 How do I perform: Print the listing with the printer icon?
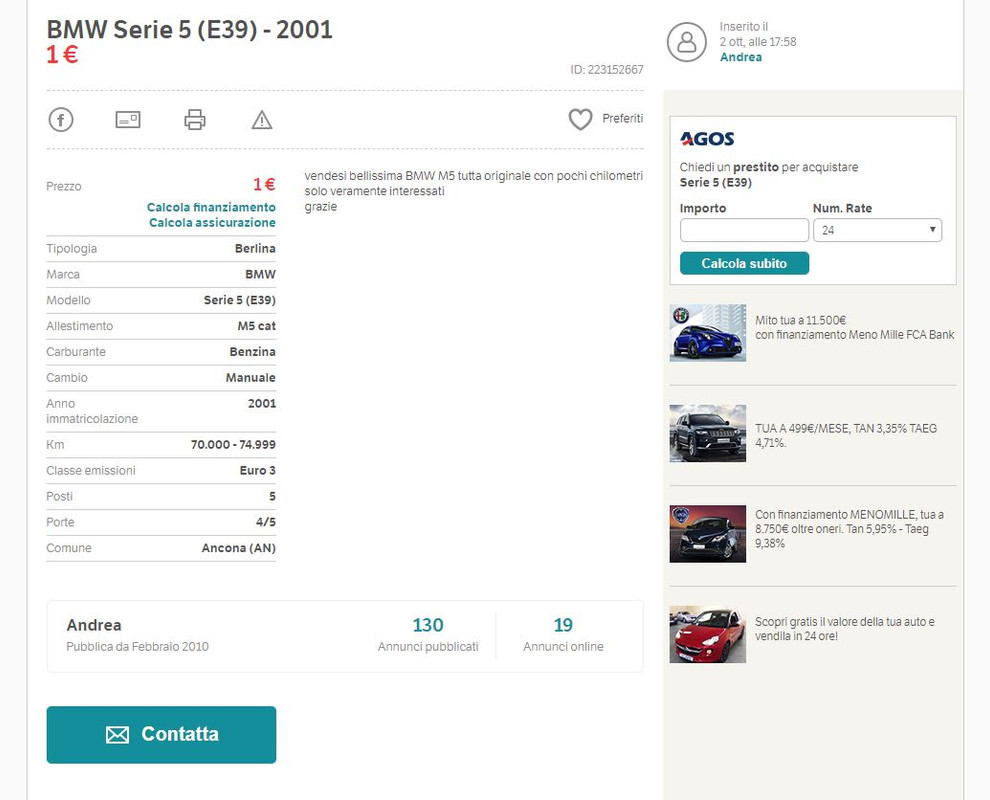click(x=194, y=119)
